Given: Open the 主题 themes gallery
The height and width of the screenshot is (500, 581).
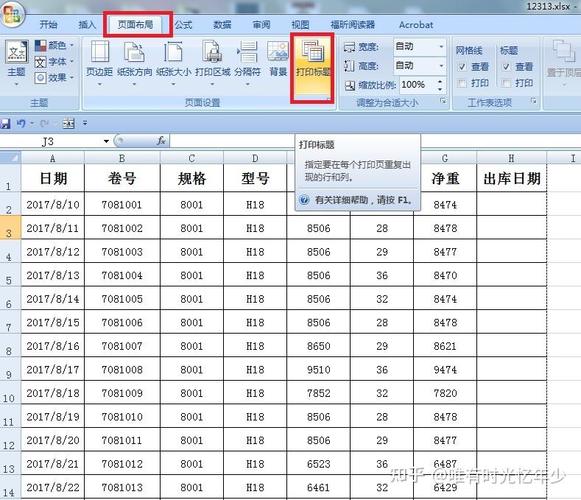Looking at the screenshot, I should pos(17,63).
